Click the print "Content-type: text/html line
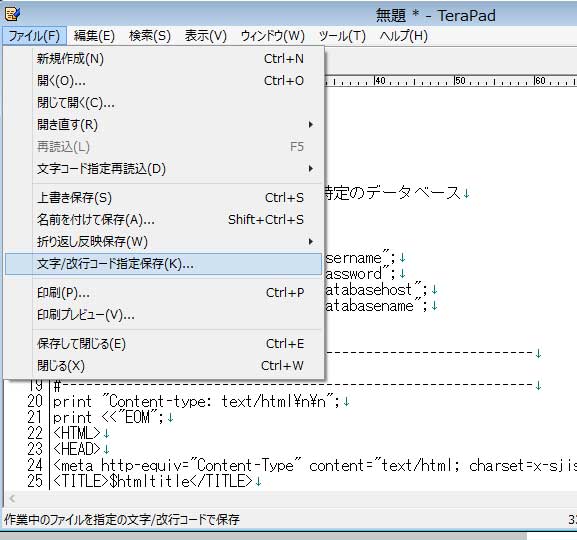The image size is (577, 540). click(x=201, y=401)
